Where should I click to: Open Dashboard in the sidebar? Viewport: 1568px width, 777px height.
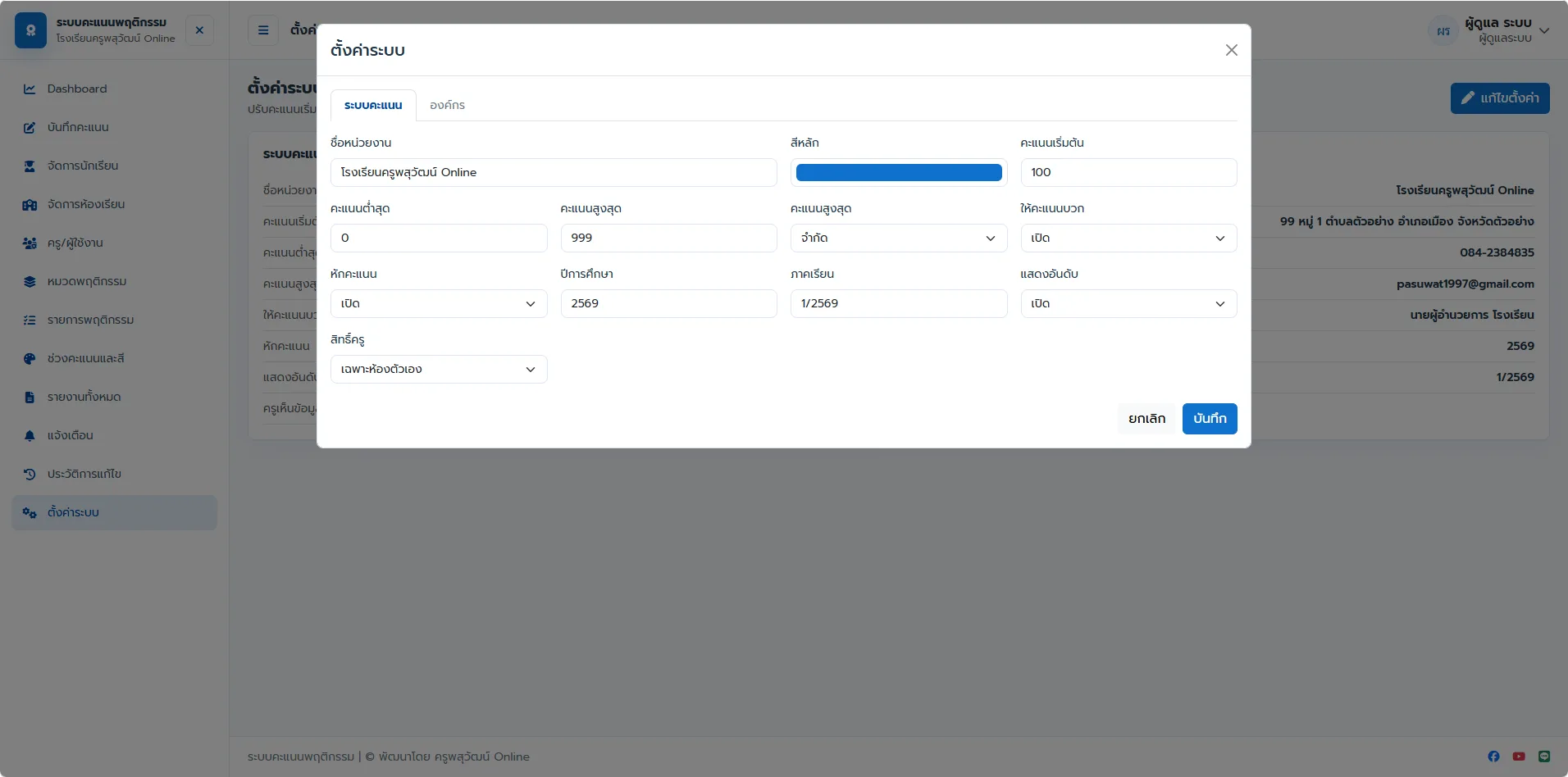click(115, 89)
